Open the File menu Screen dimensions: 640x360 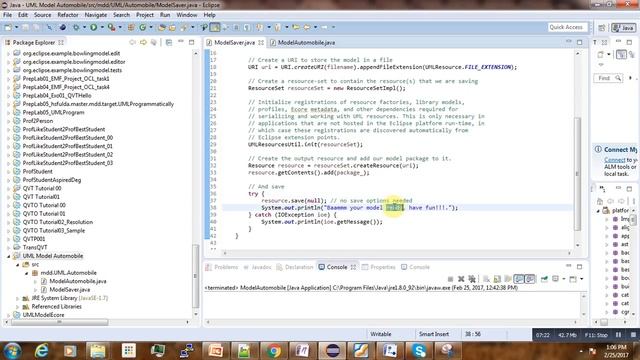click(7, 15)
